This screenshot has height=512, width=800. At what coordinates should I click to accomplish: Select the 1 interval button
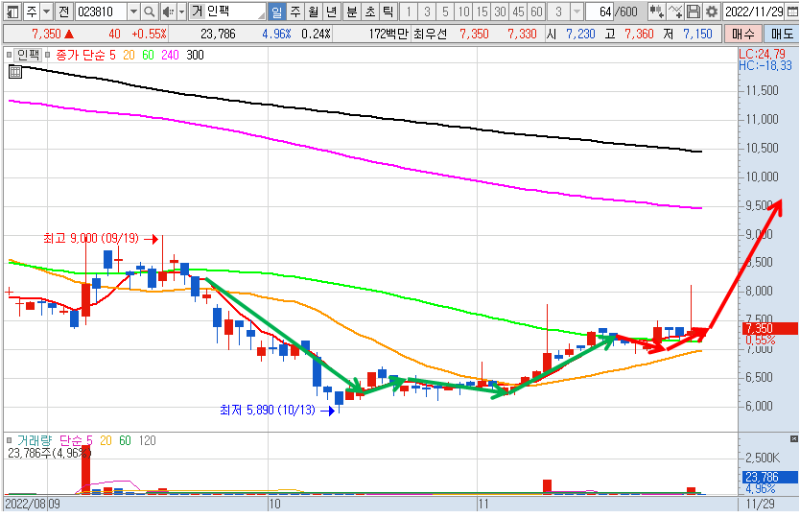(x=409, y=11)
